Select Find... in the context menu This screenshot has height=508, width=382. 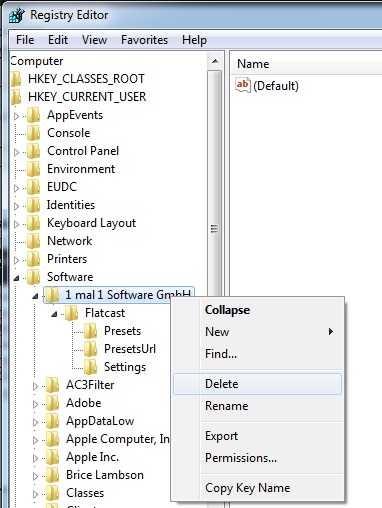(x=257, y=354)
